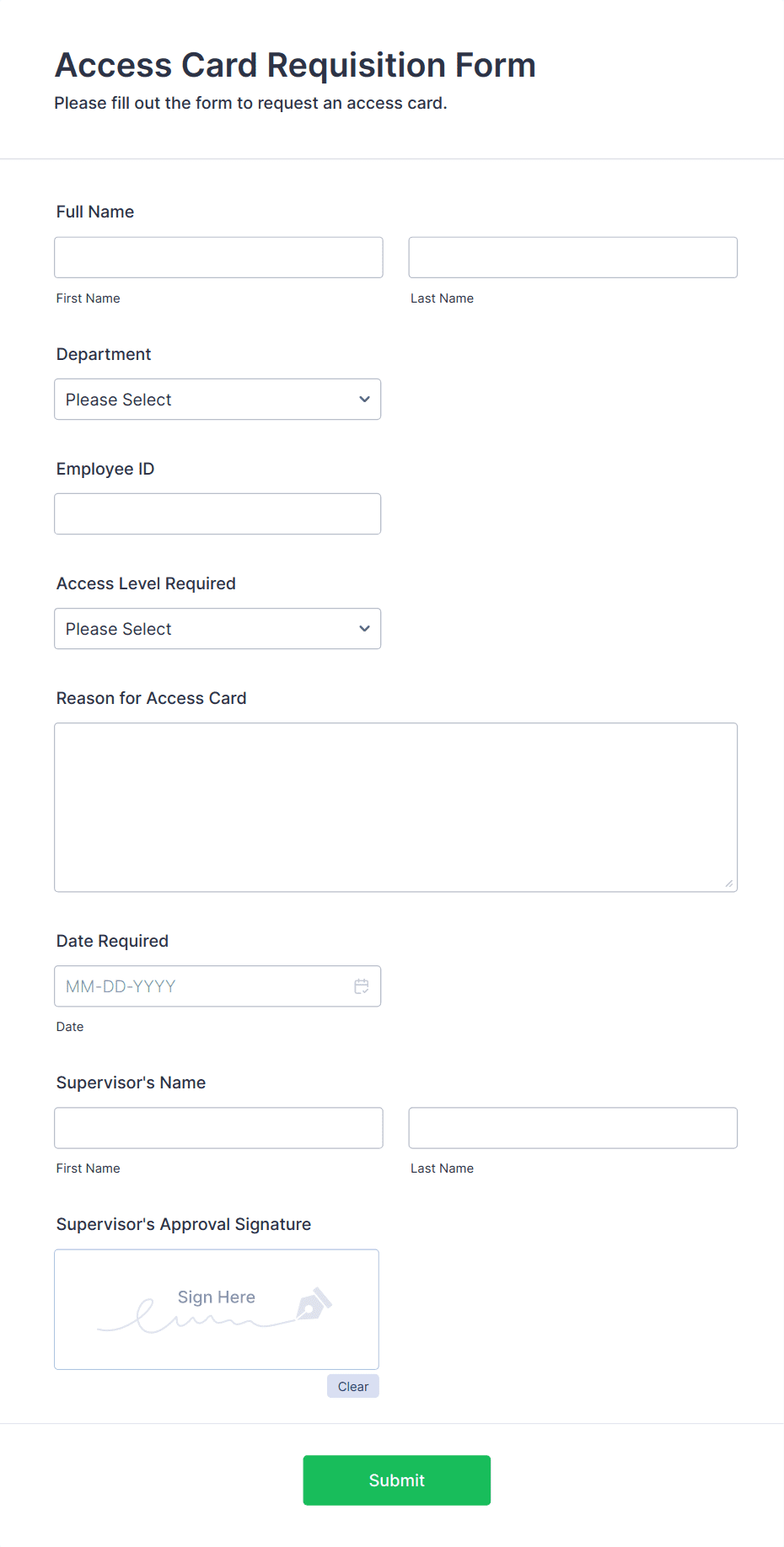Click the Supervisor's Last Name field
The image size is (784, 1547).
point(572,1127)
